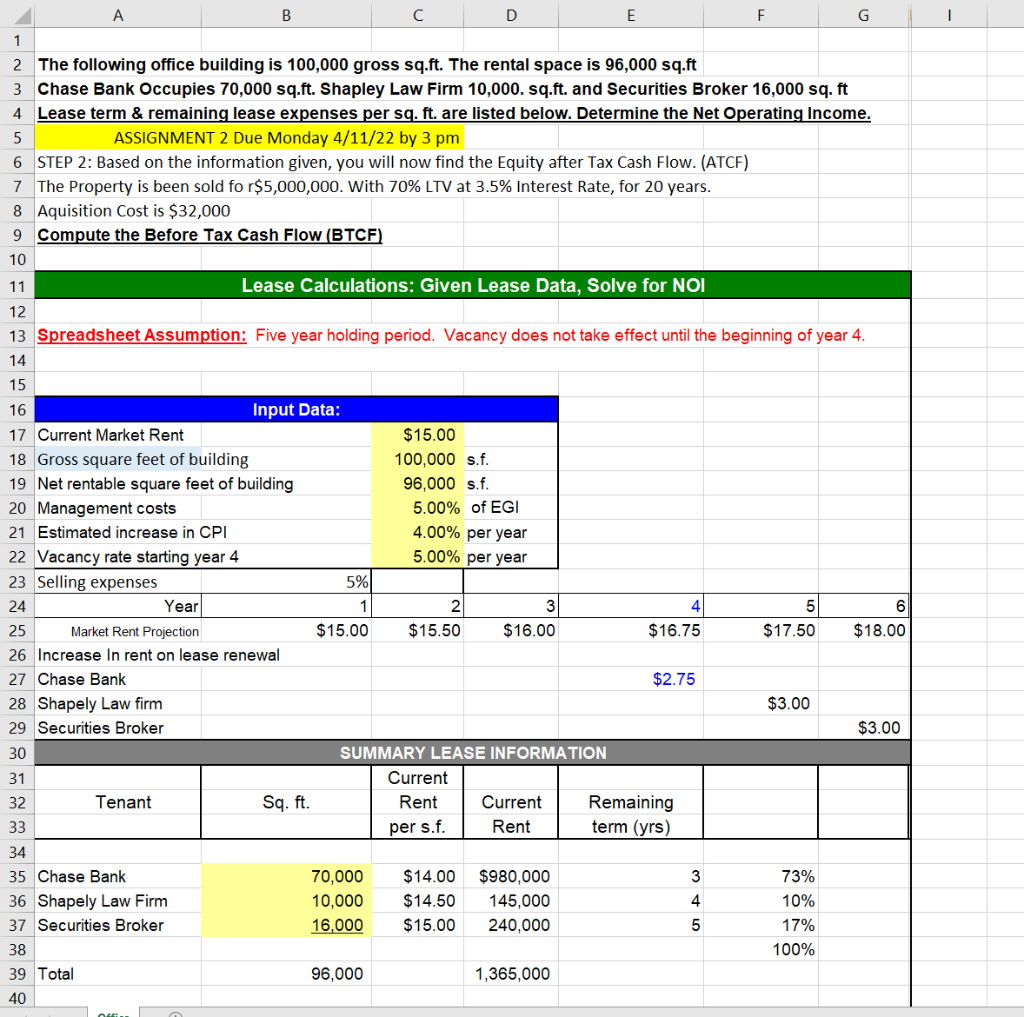Click the Total label in row 39
Image resolution: width=1024 pixels, height=1017 pixels.
tap(56, 974)
